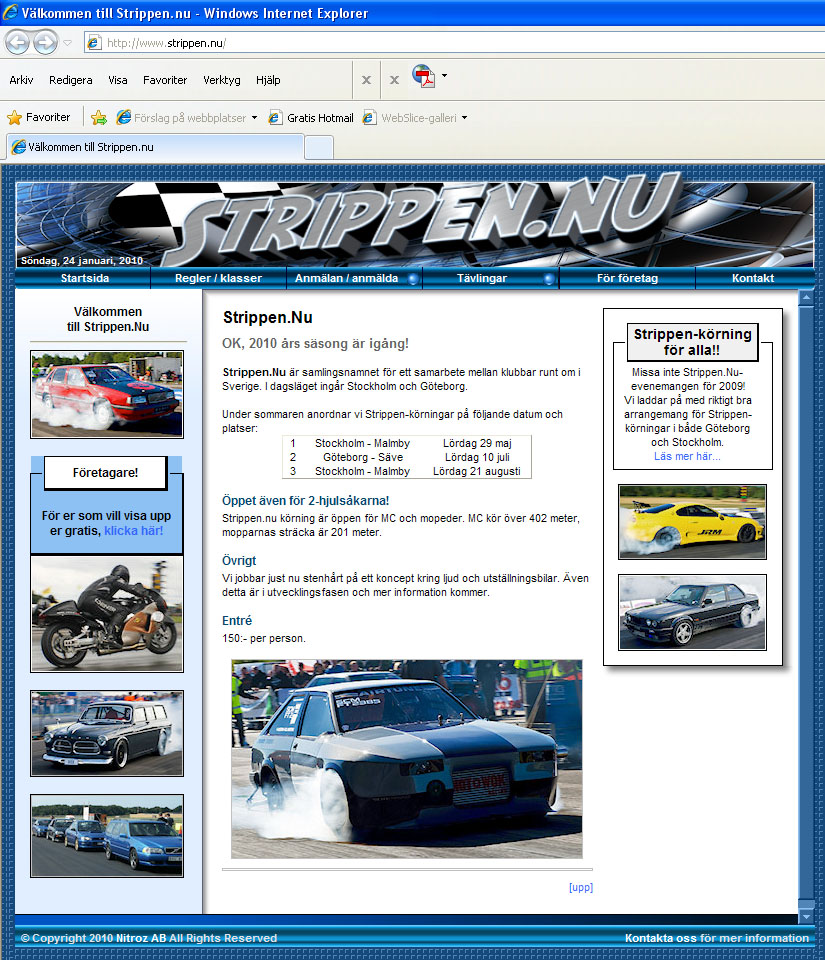Close the first toolbar with its X

(x=366, y=80)
